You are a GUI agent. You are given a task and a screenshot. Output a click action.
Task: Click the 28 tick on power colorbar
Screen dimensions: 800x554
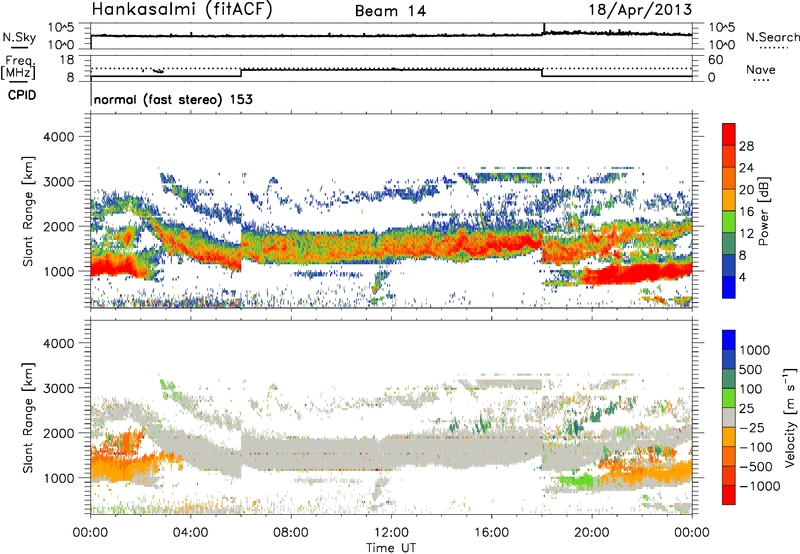click(x=746, y=146)
